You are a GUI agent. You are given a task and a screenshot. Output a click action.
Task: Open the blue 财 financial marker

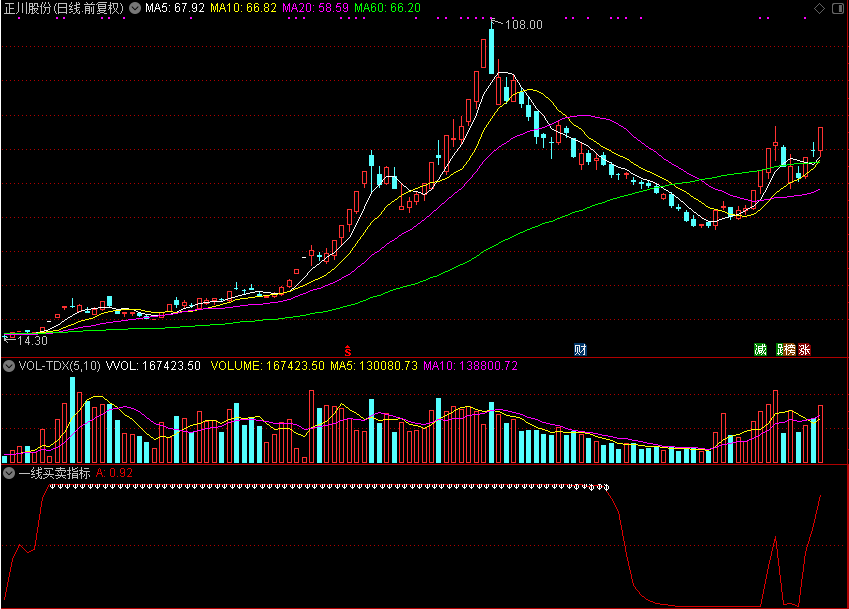pos(580,350)
